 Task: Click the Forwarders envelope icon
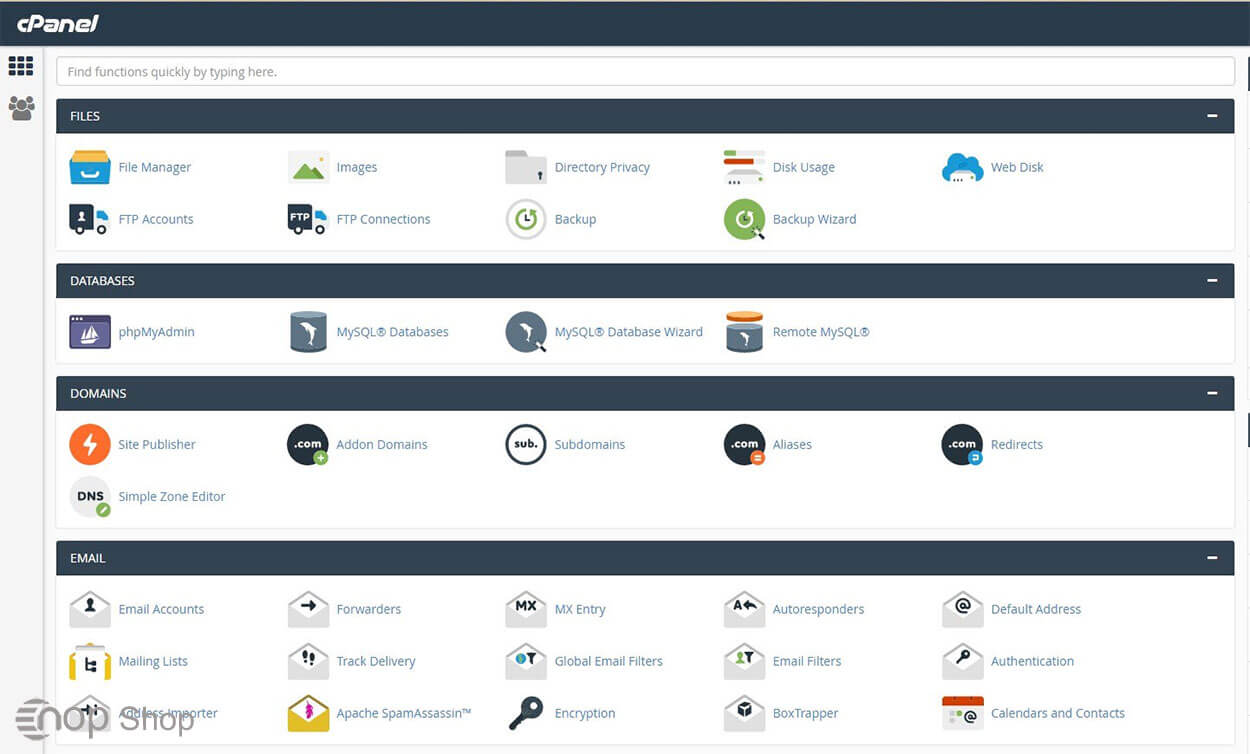coord(308,608)
